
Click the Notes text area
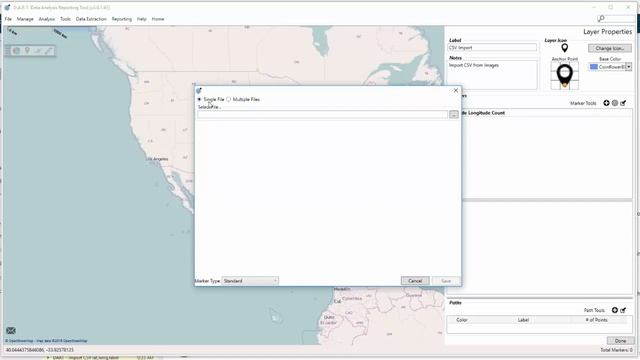click(492, 75)
